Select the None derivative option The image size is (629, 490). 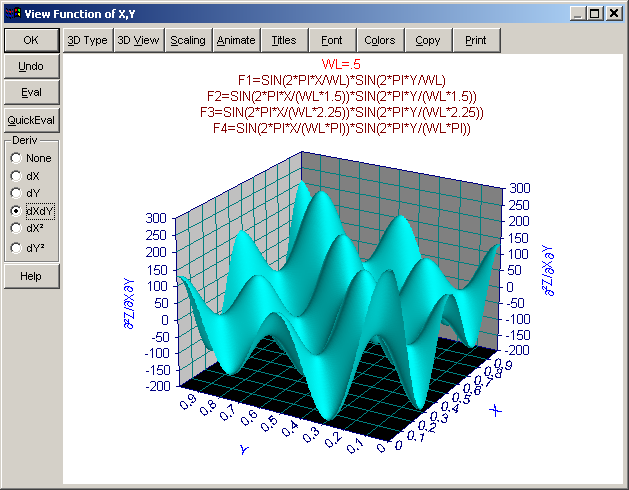click(x=31, y=158)
